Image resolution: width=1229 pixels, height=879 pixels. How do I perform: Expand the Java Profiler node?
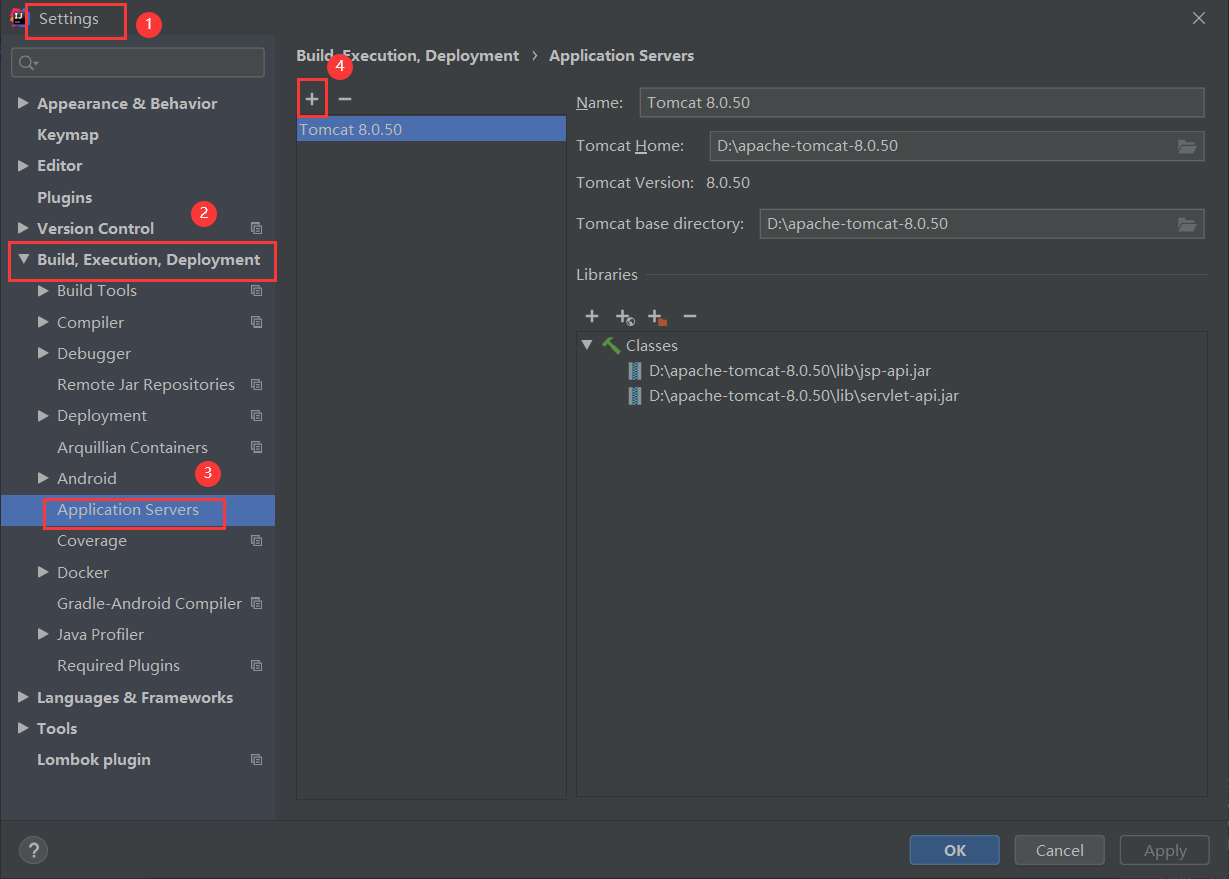point(43,634)
